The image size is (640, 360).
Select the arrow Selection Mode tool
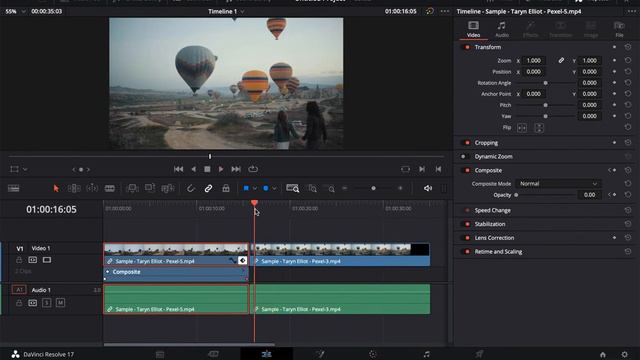point(56,188)
